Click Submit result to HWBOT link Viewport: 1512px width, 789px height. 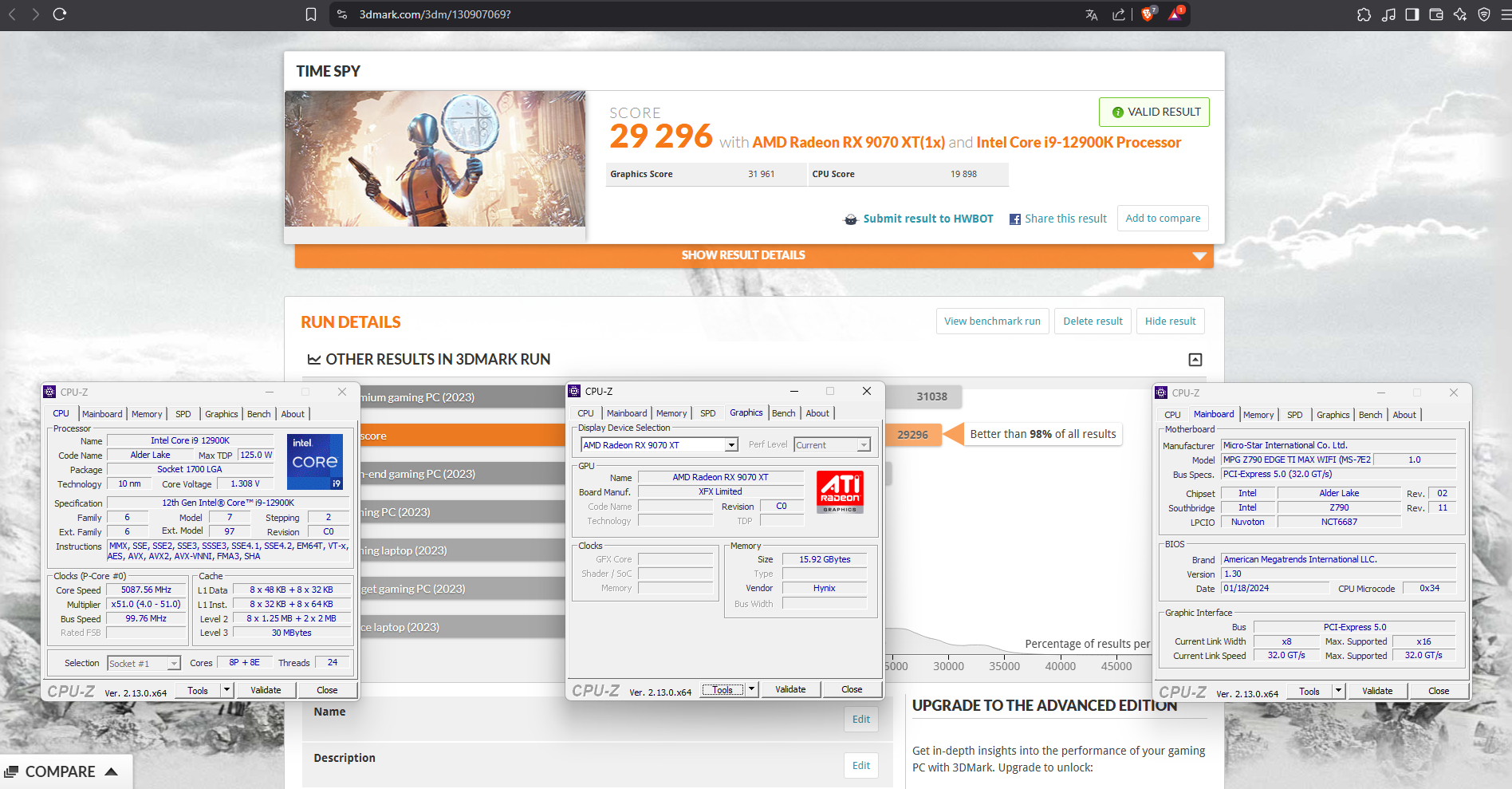click(x=928, y=219)
